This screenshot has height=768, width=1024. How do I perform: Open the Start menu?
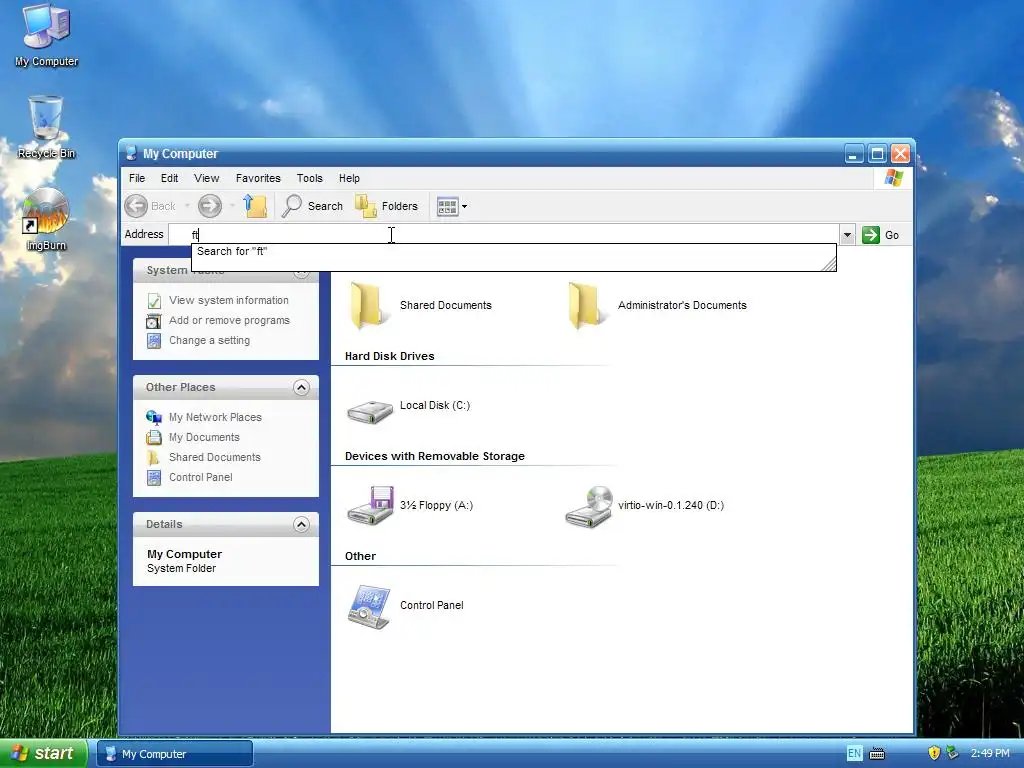click(x=43, y=754)
